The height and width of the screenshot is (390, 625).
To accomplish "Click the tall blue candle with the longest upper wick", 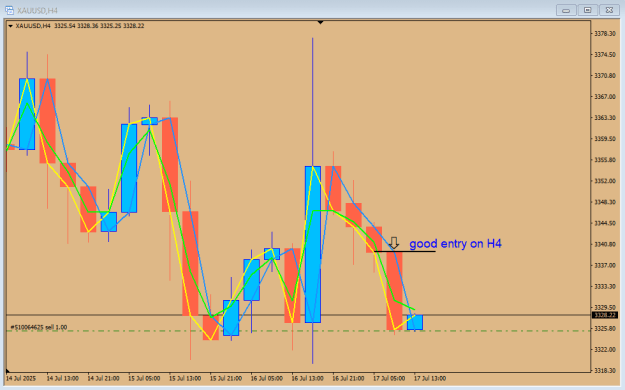I will [313, 244].
